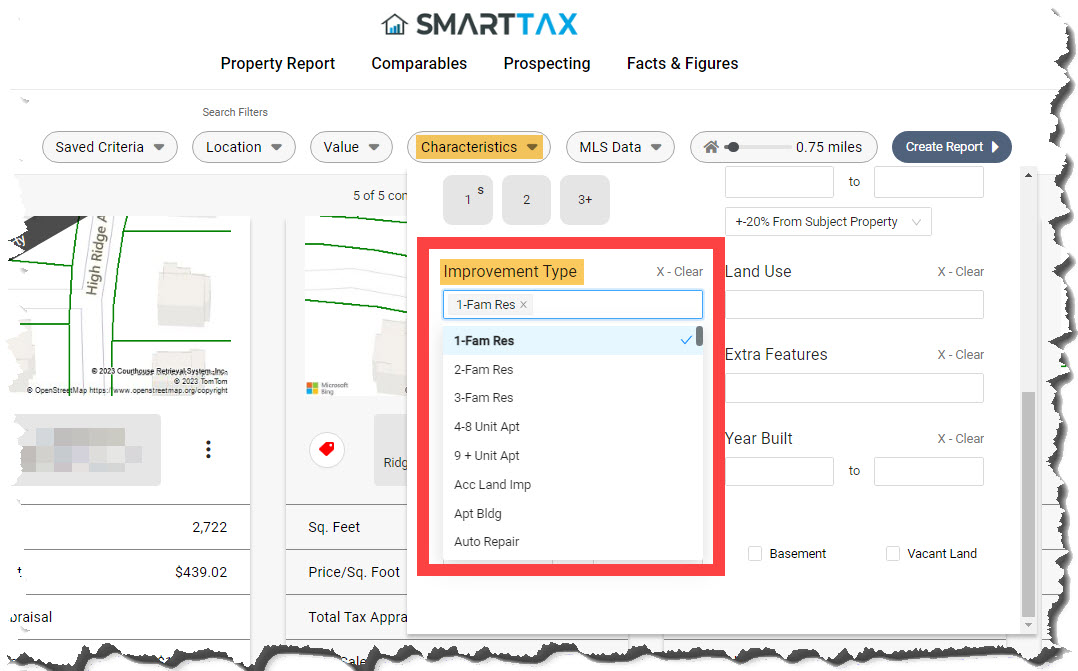The height and width of the screenshot is (671, 1078).
Task: Open the +-20% From Subject Property dropdown
Action: coord(828,221)
